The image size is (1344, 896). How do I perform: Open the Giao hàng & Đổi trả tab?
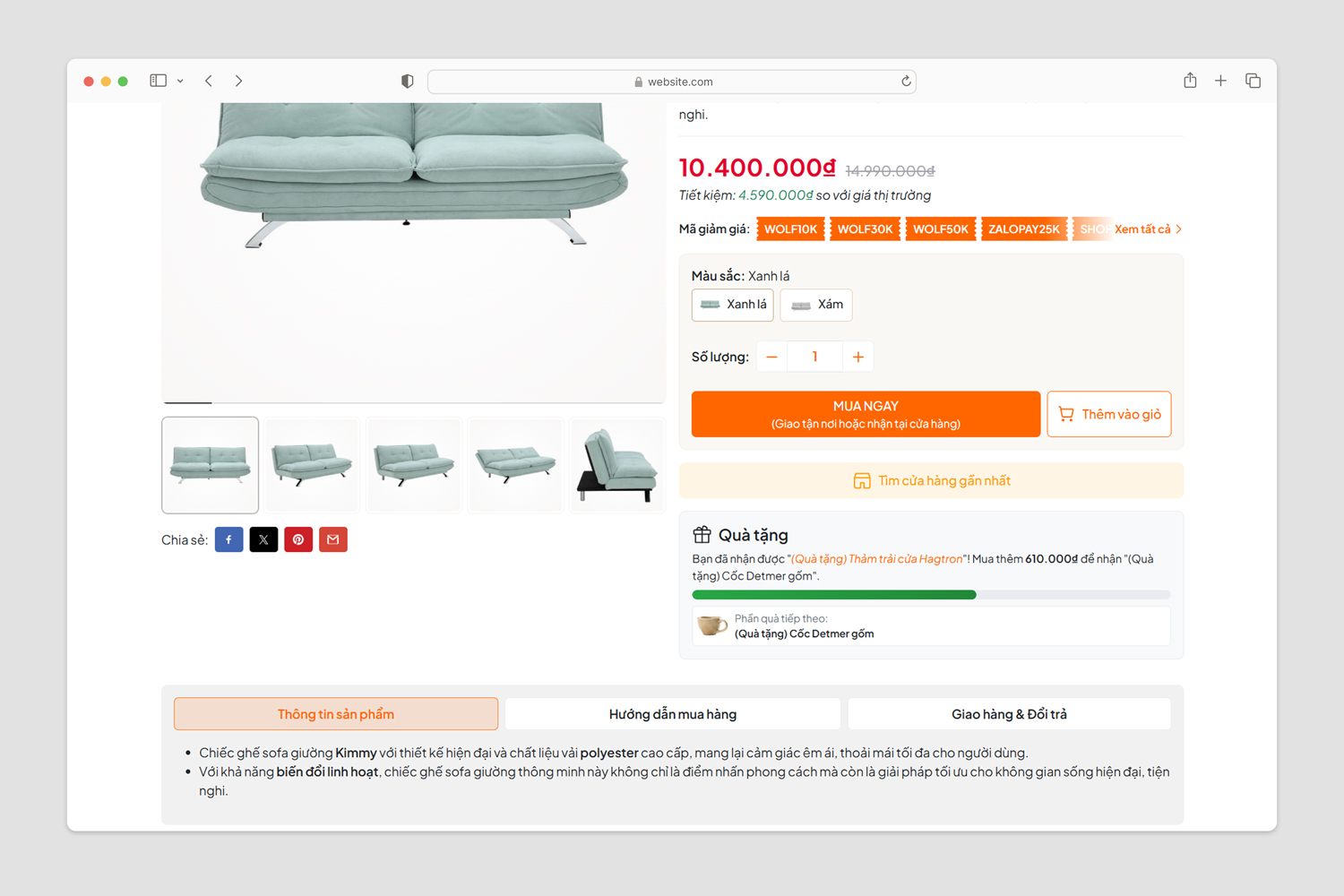click(x=1009, y=714)
